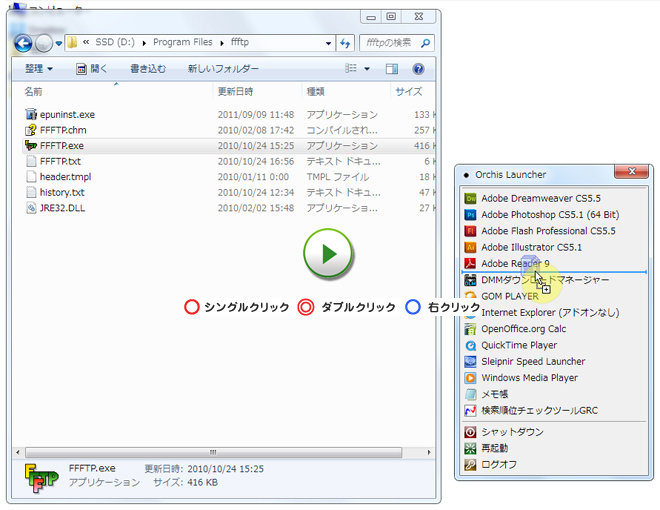
Task: Select GOM PLAYER in Orchis Launcher
Action: point(509,296)
